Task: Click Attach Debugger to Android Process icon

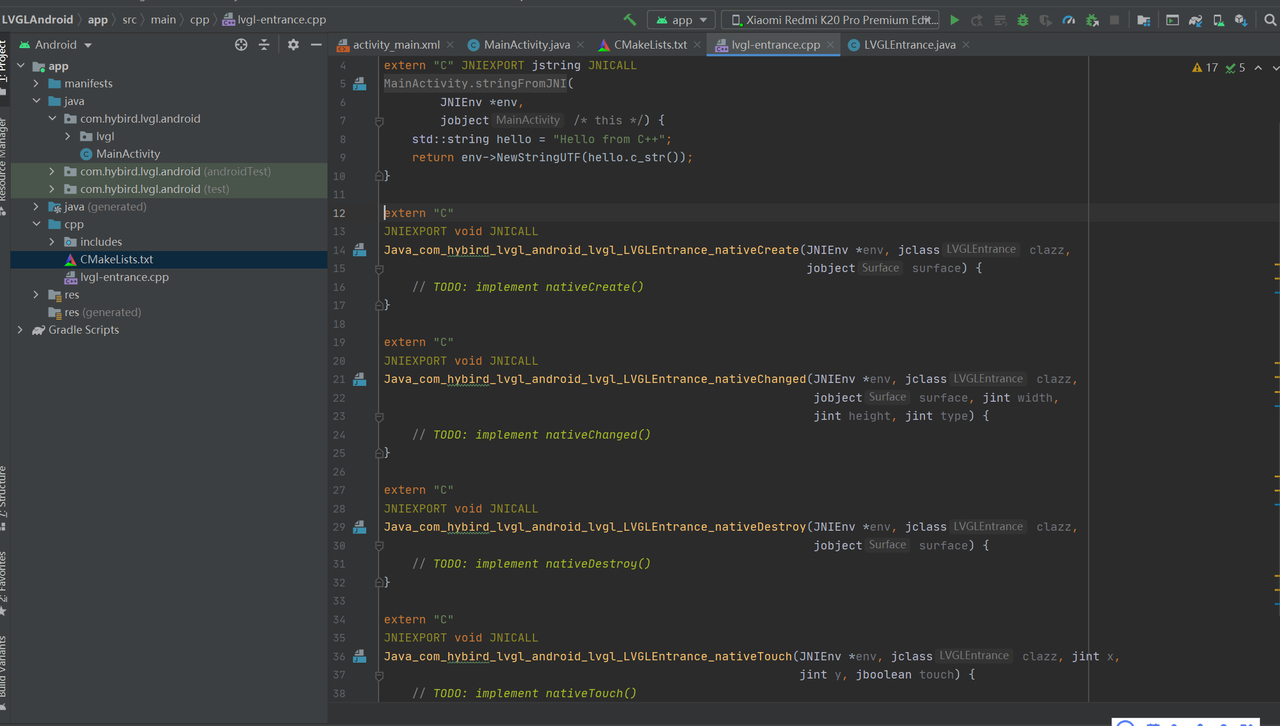Action: [x=1091, y=20]
